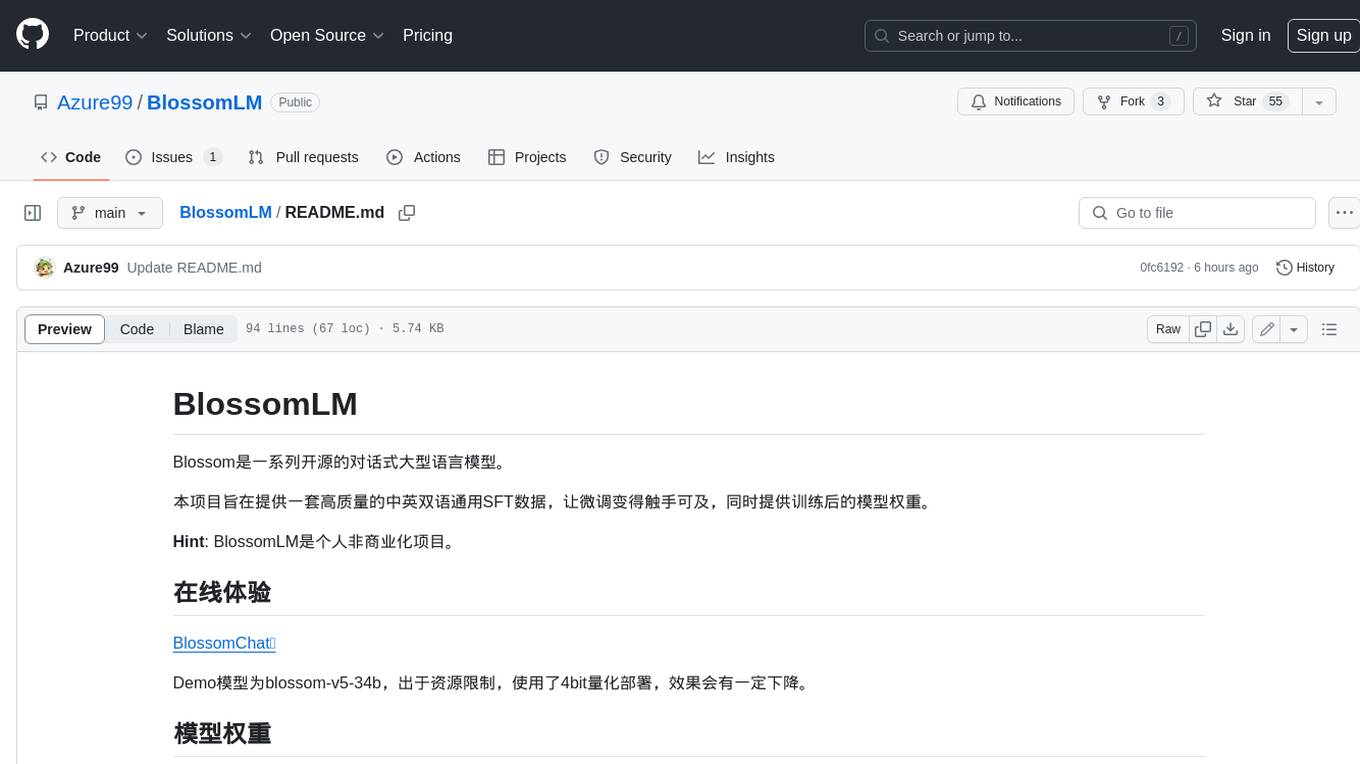Switch to the Code tab
Viewport: 1360px width, 764px height.
71,157
